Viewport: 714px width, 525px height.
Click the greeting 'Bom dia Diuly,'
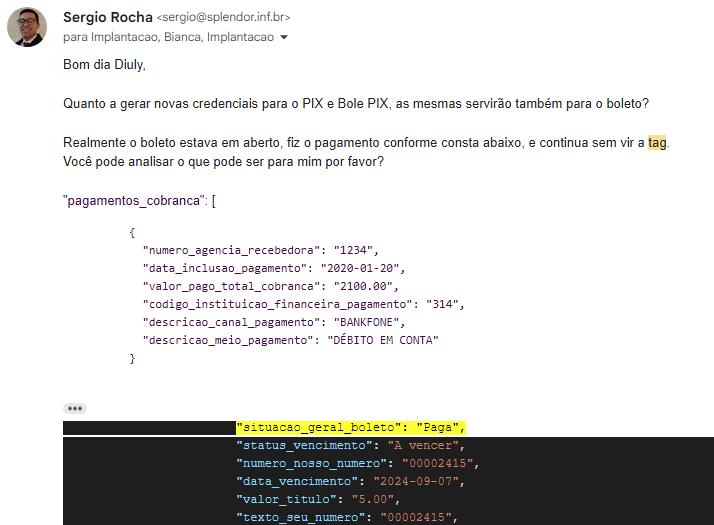(x=104, y=65)
